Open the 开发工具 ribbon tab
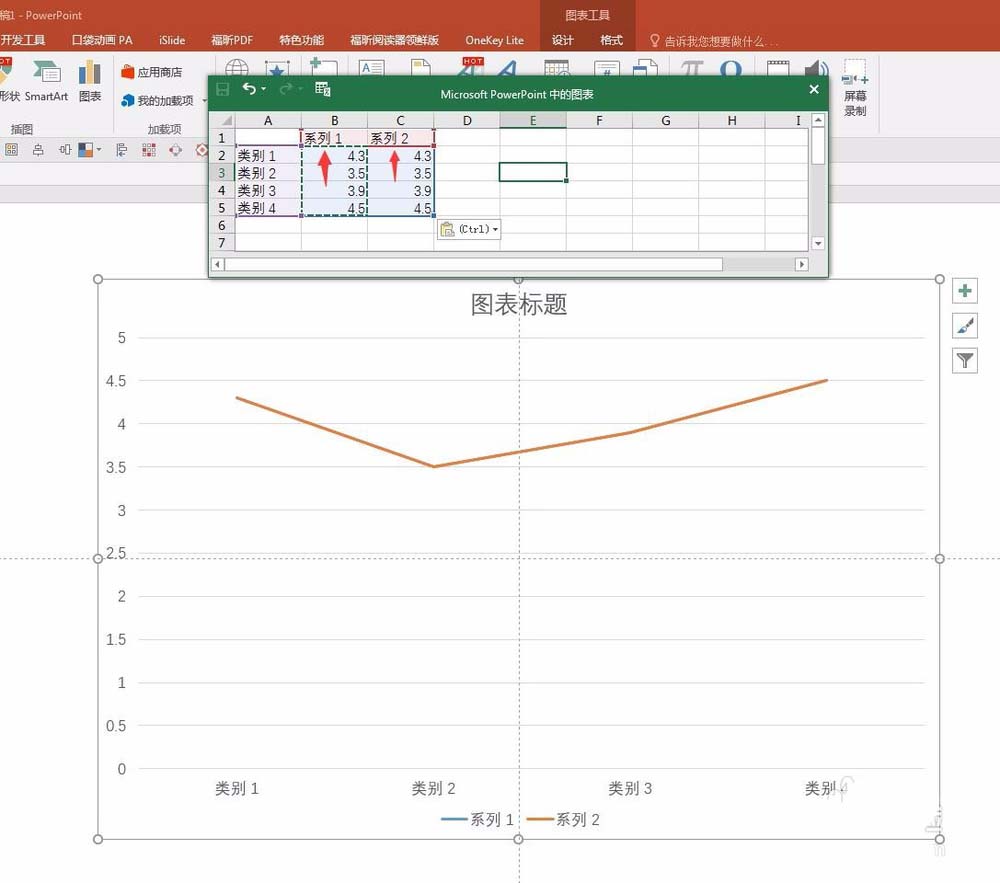The height and width of the screenshot is (883, 1000). pyautogui.click(x=23, y=40)
